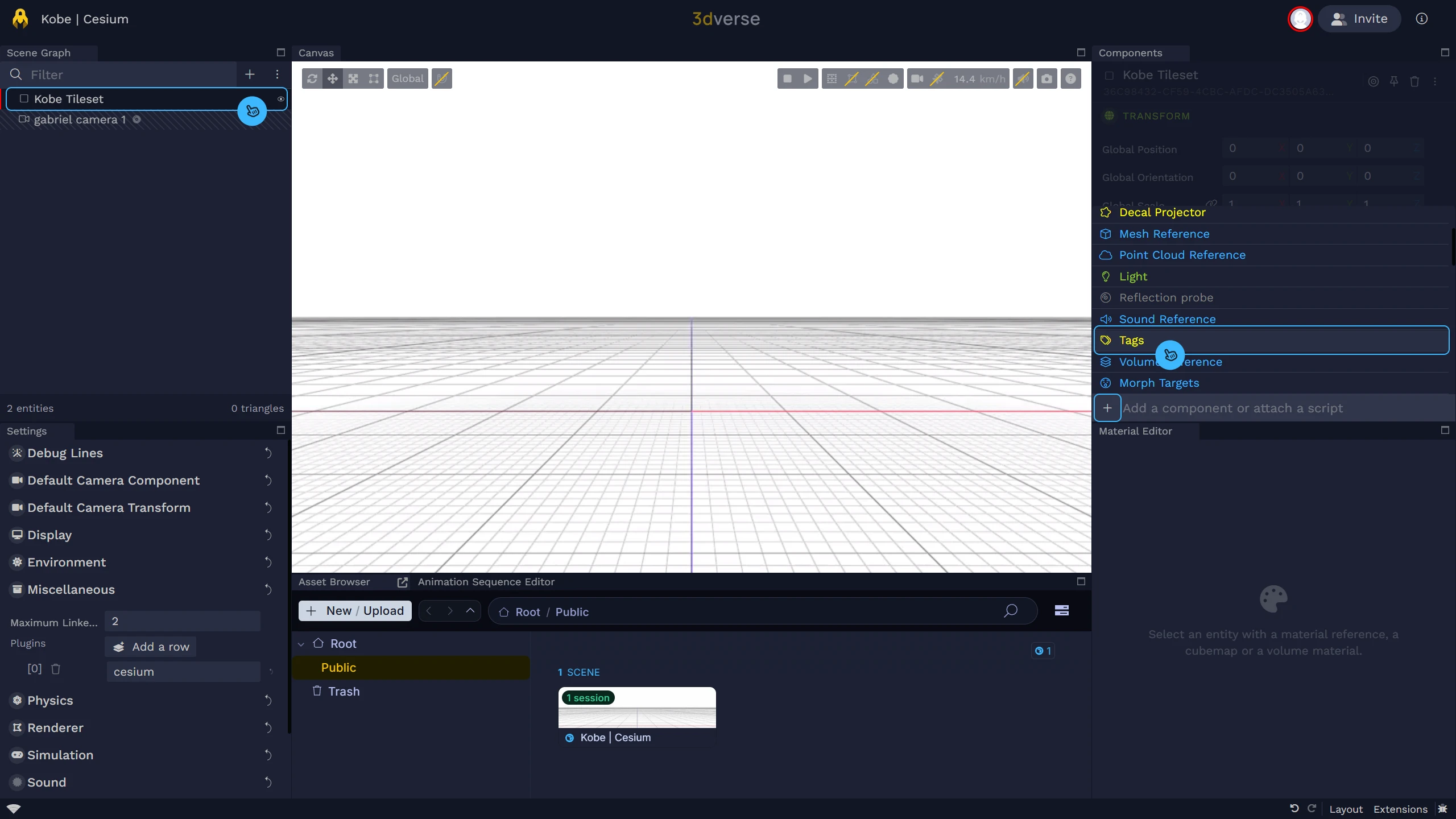
Task: Click the 3dverse rocket logo
Action: coord(20,19)
